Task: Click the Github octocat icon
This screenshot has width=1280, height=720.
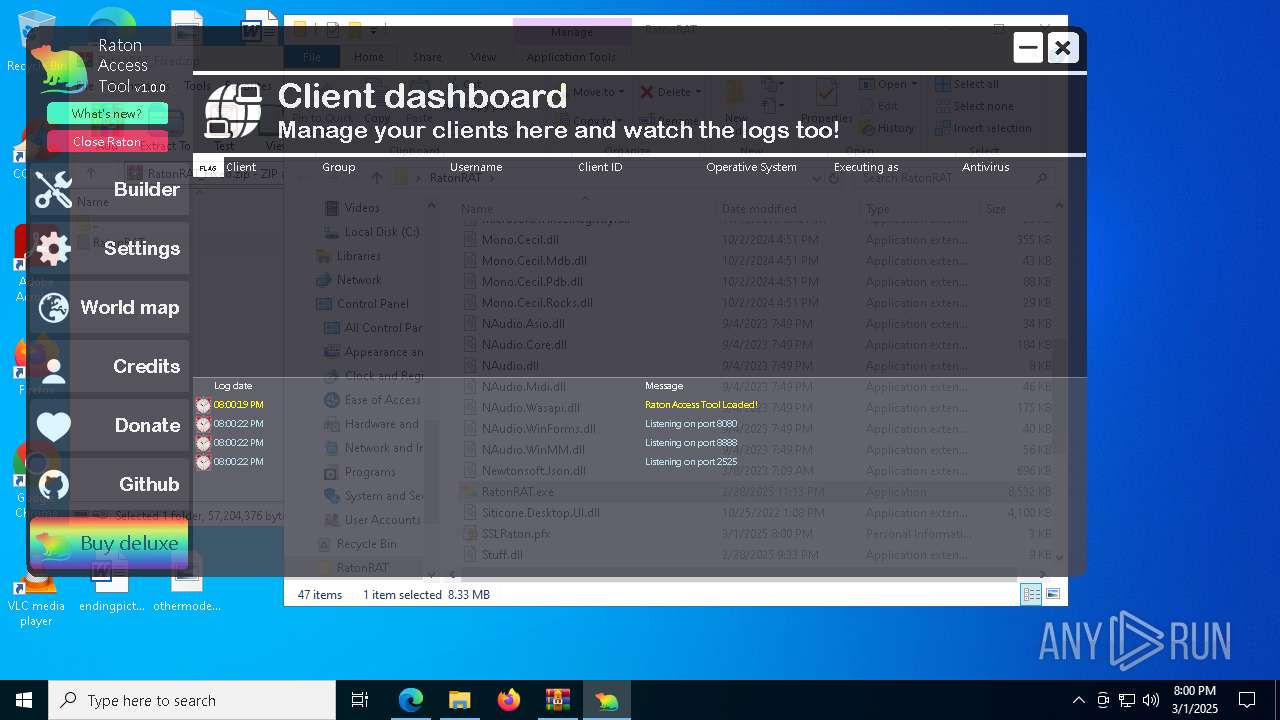Action: point(53,485)
